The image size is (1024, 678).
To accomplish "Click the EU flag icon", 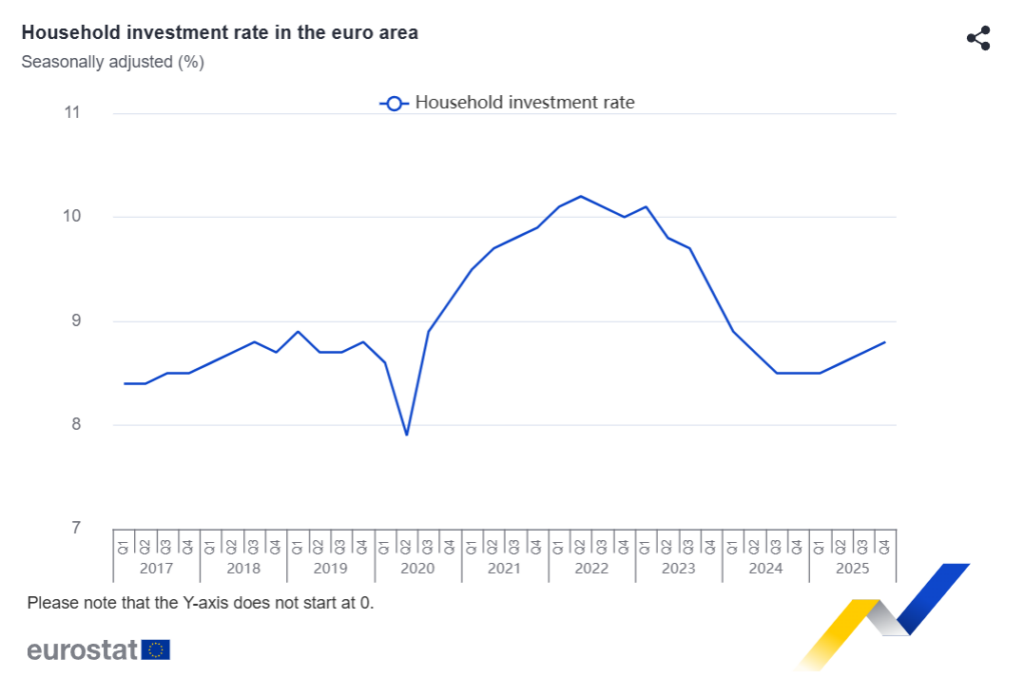I will [157, 650].
